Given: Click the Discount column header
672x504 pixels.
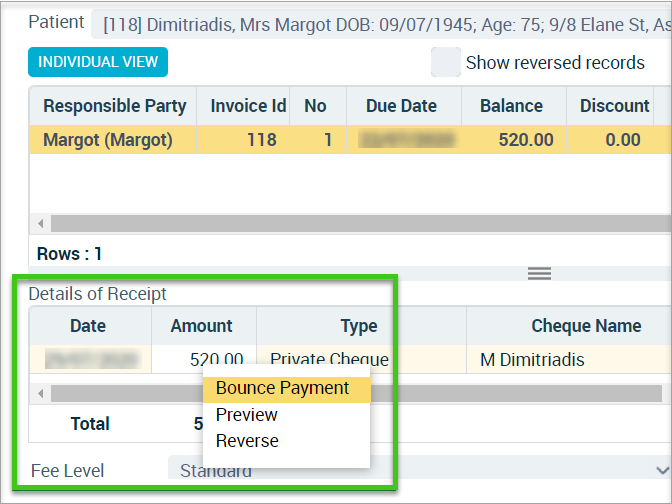Looking at the screenshot, I should (610, 106).
